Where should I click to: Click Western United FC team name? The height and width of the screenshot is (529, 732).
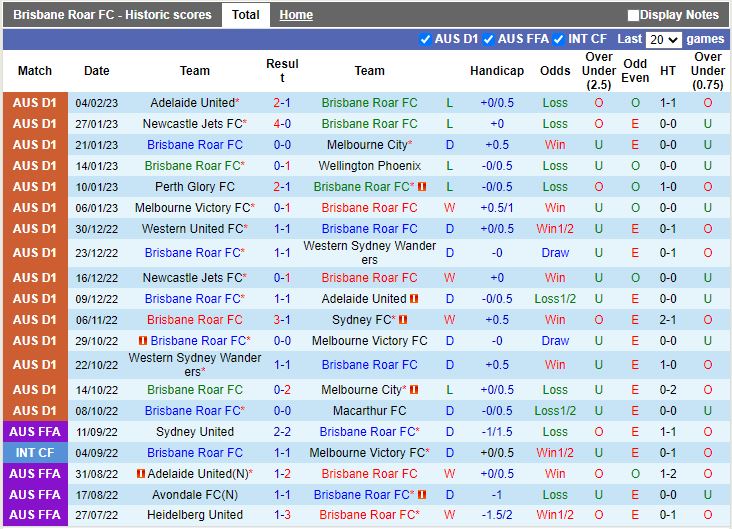click(x=192, y=229)
